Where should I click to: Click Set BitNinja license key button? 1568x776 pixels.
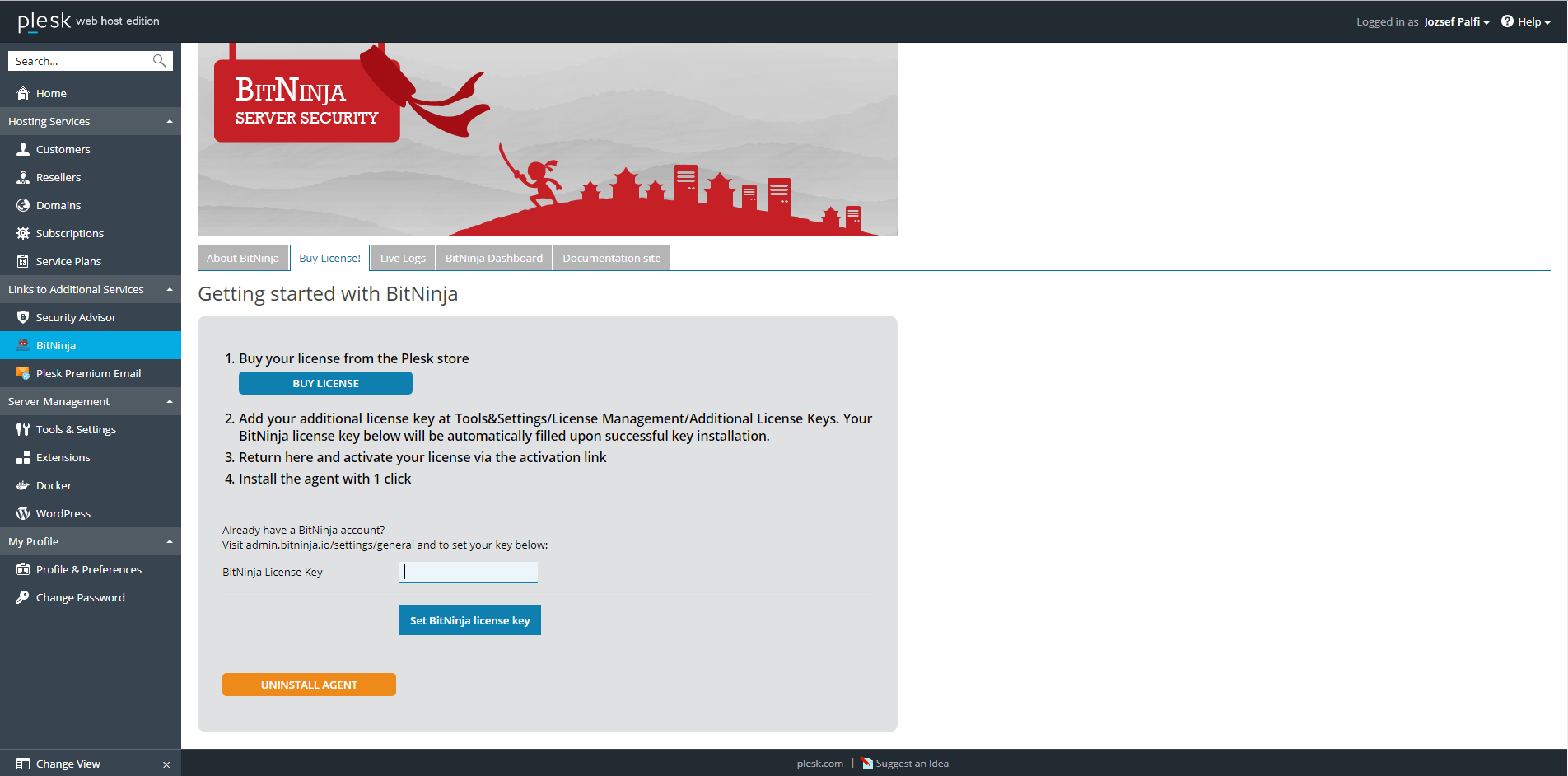pos(470,620)
